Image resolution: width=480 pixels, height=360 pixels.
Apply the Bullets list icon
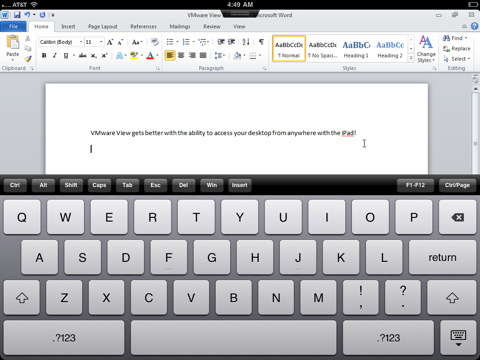tap(170, 42)
